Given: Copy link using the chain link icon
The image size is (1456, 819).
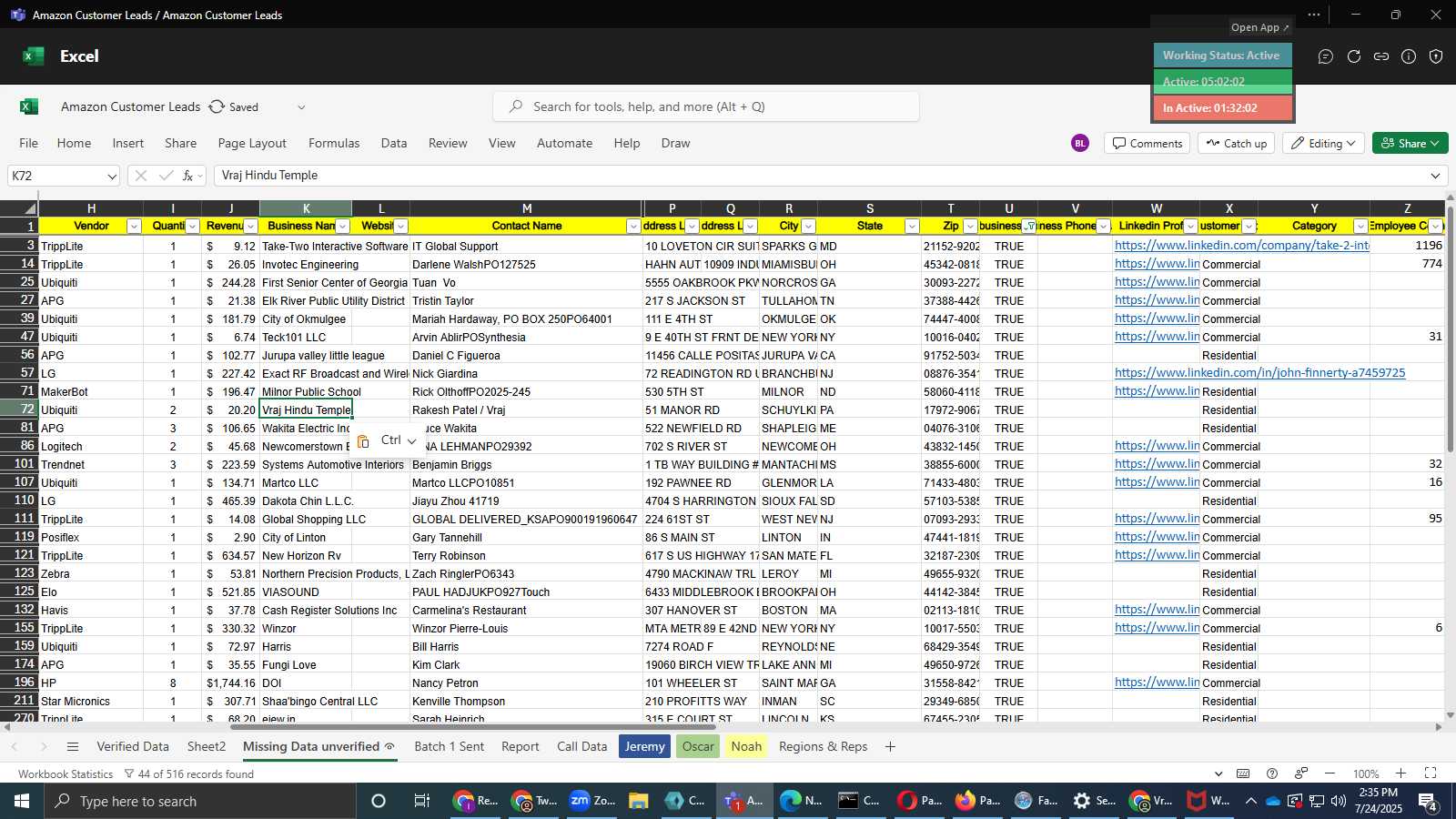Looking at the screenshot, I should (x=1381, y=56).
